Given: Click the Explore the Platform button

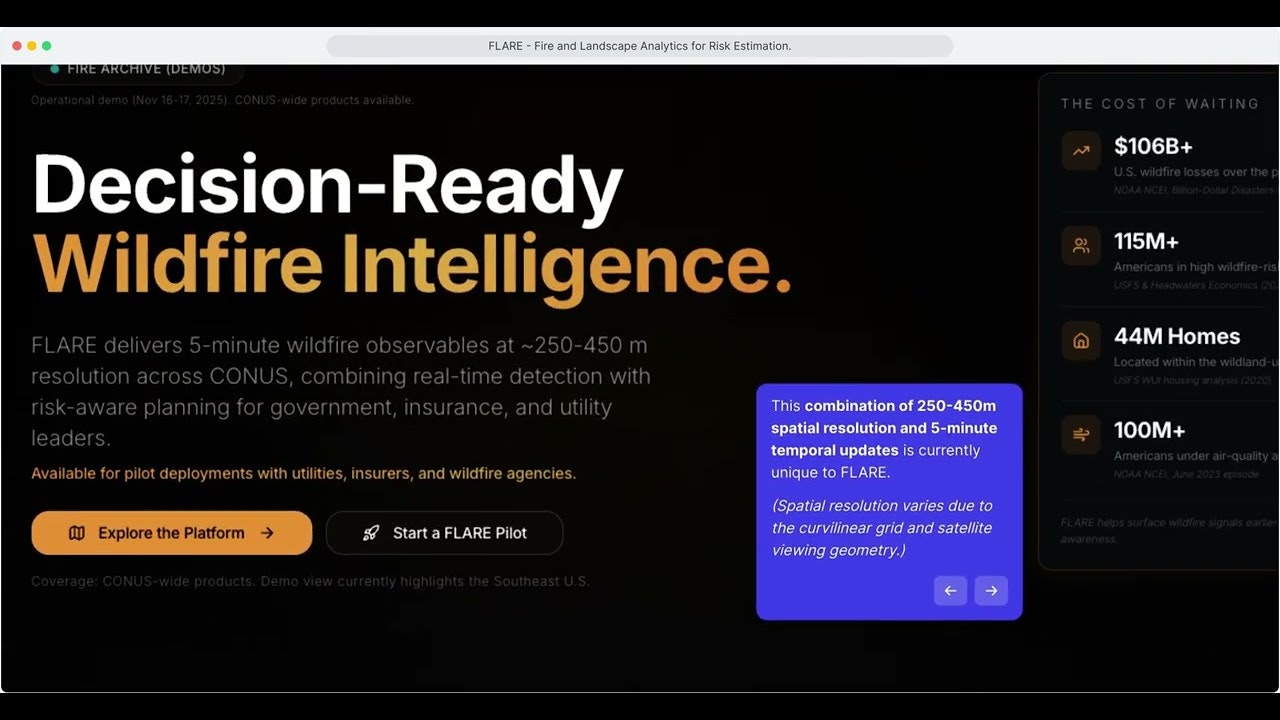Looking at the screenshot, I should click(x=172, y=533).
